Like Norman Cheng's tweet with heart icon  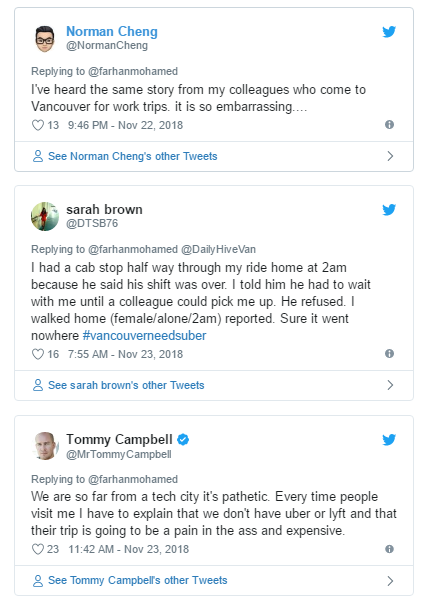pos(38,125)
